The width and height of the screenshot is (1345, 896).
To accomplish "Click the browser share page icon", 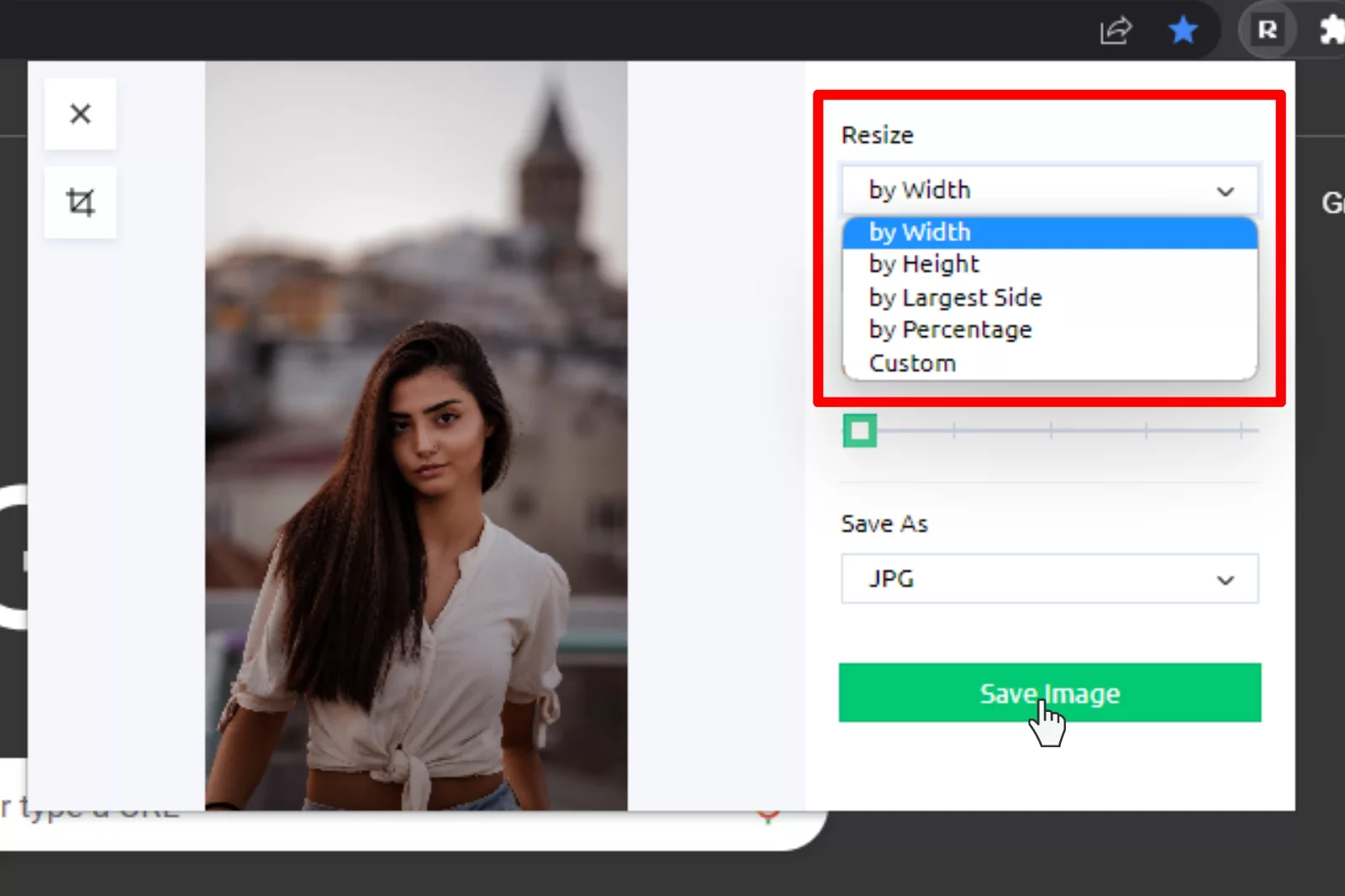I will 1116,31.
